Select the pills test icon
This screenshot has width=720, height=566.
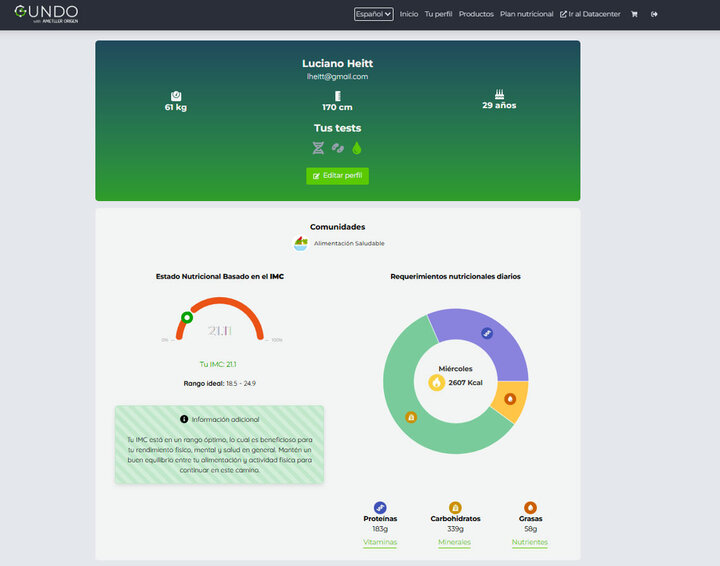pyautogui.click(x=338, y=148)
